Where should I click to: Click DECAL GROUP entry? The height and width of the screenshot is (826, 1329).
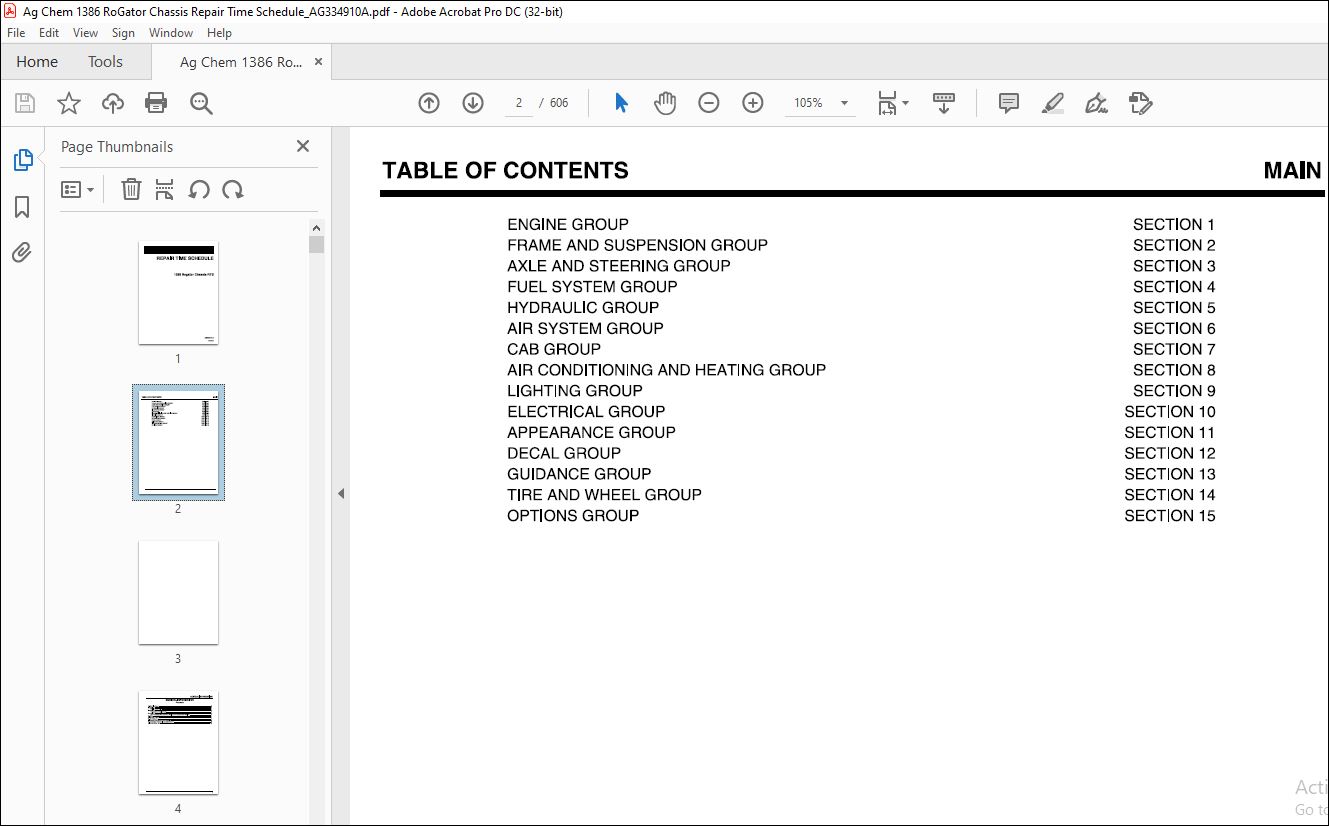coord(564,453)
